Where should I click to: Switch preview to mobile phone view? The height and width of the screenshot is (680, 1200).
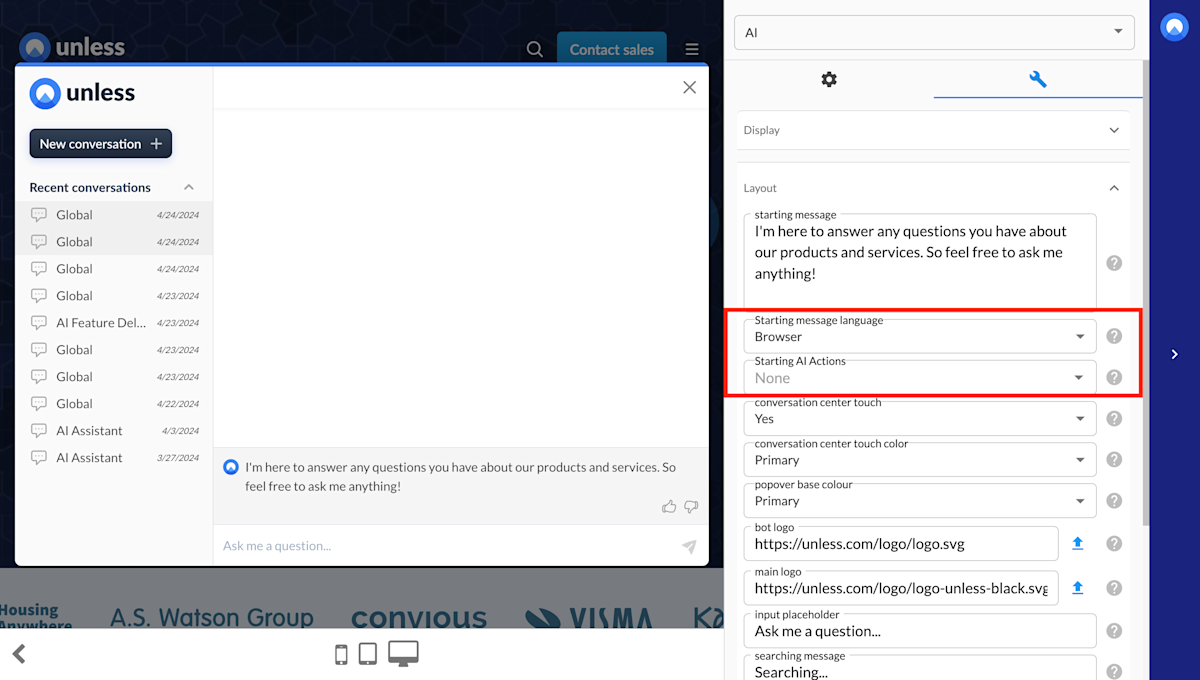(341, 653)
